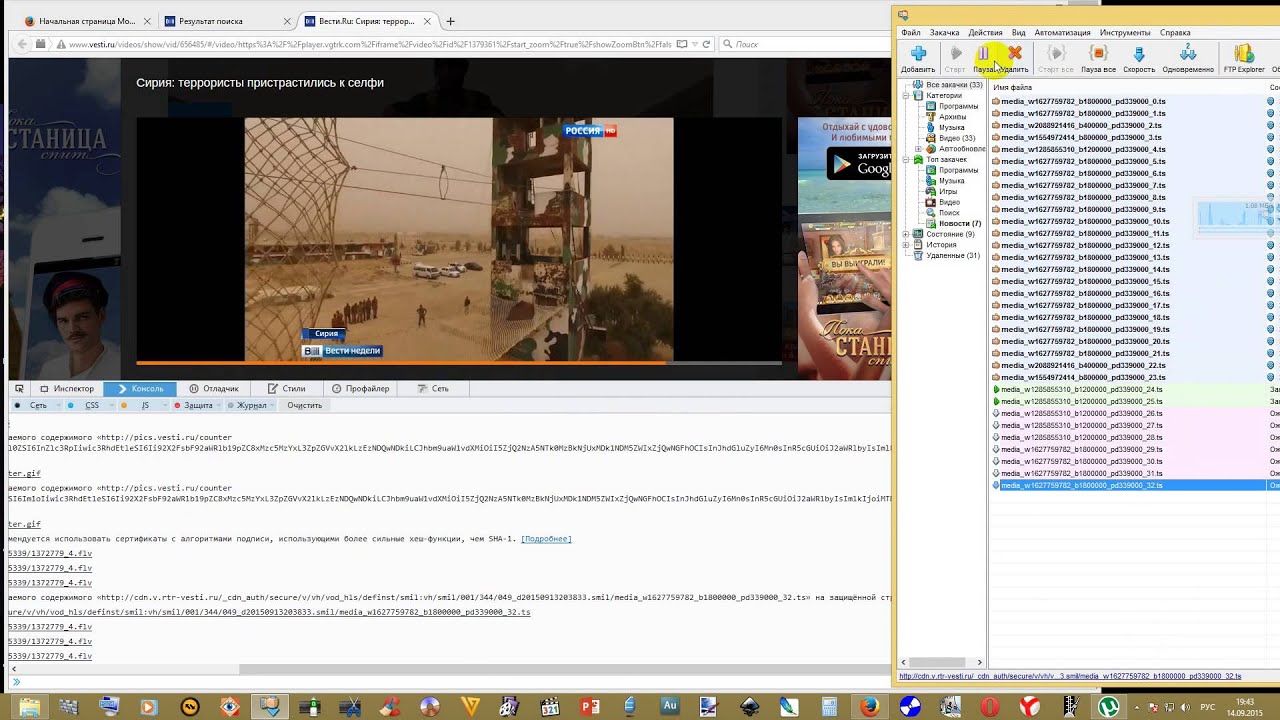Open the Скорость speed icon

[x=1139, y=53]
